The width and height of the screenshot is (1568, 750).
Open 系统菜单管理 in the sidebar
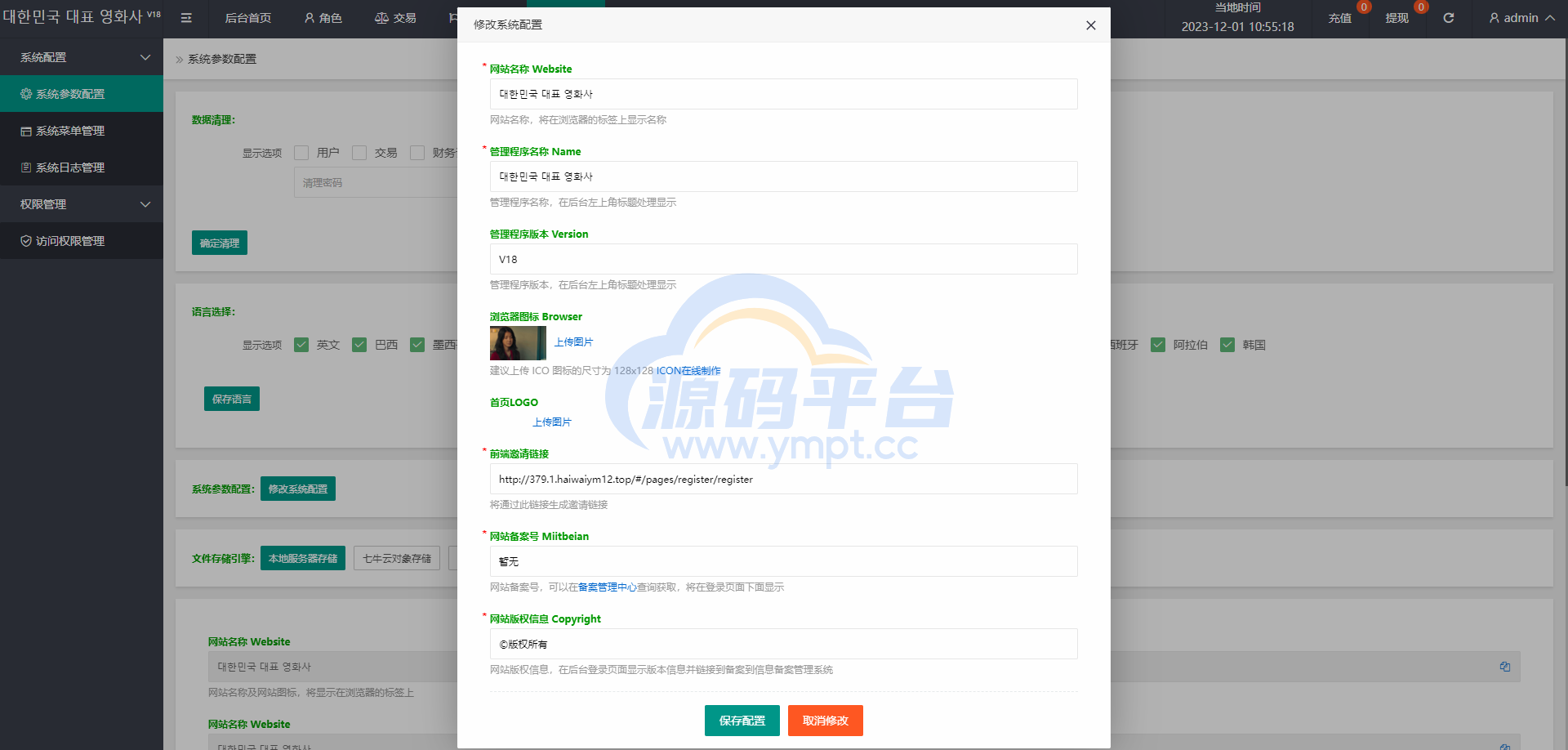[x=70, y=131]
